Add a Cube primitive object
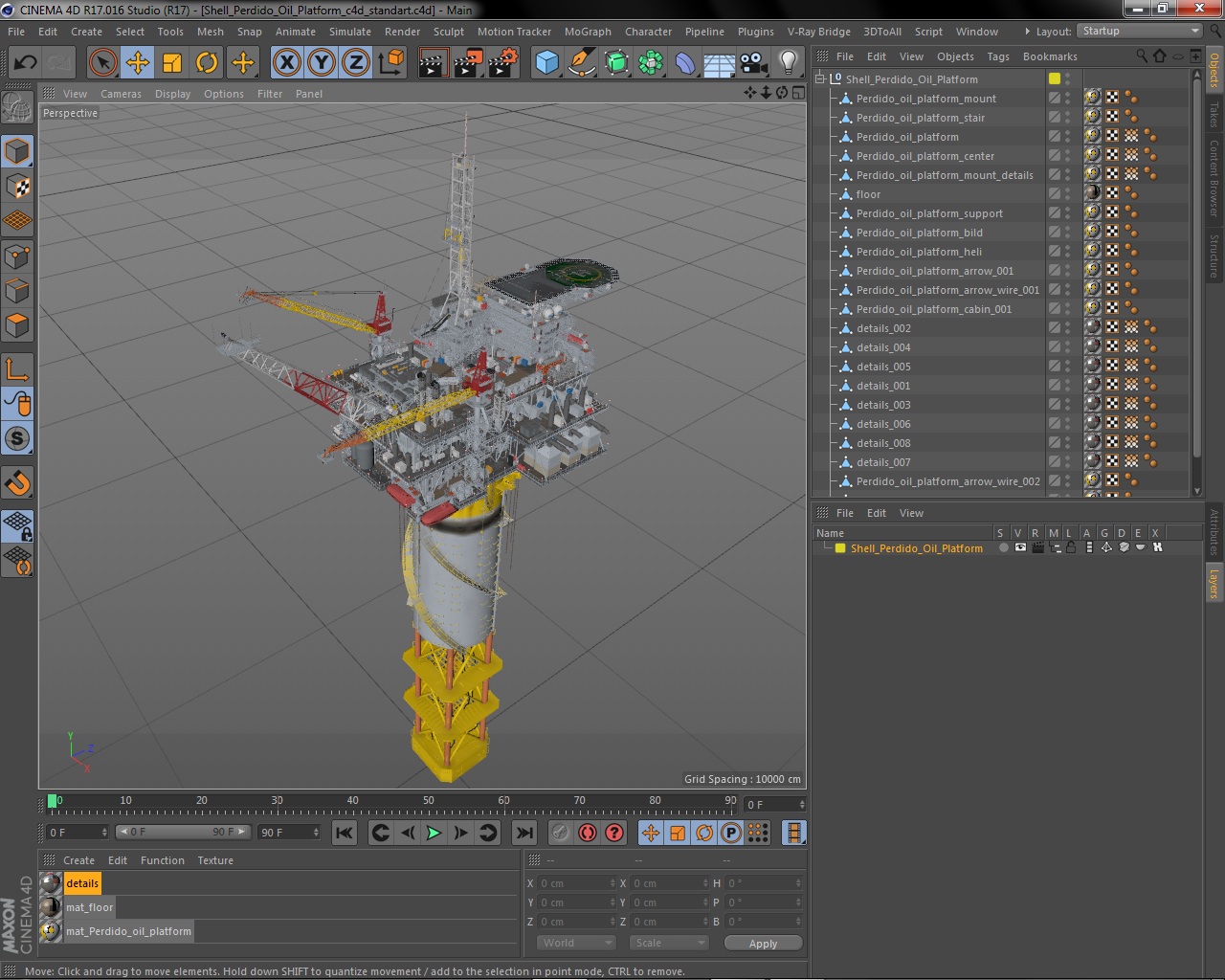This screenshot has width=1225, height=980. coord(546,63)
